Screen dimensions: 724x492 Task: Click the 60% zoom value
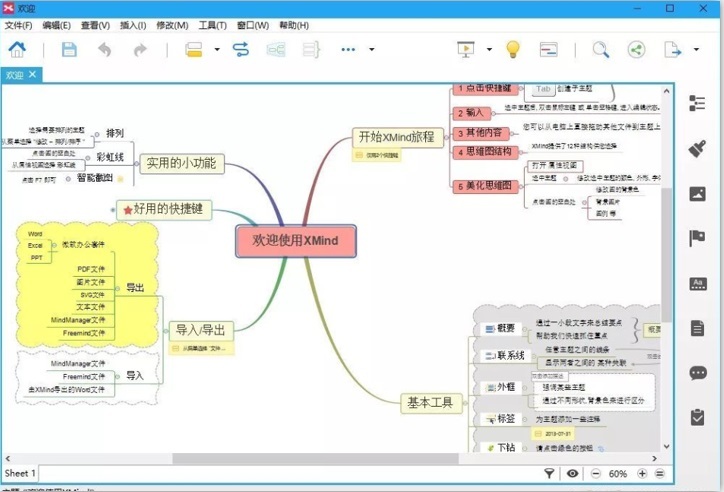click(x=618, y=474)
